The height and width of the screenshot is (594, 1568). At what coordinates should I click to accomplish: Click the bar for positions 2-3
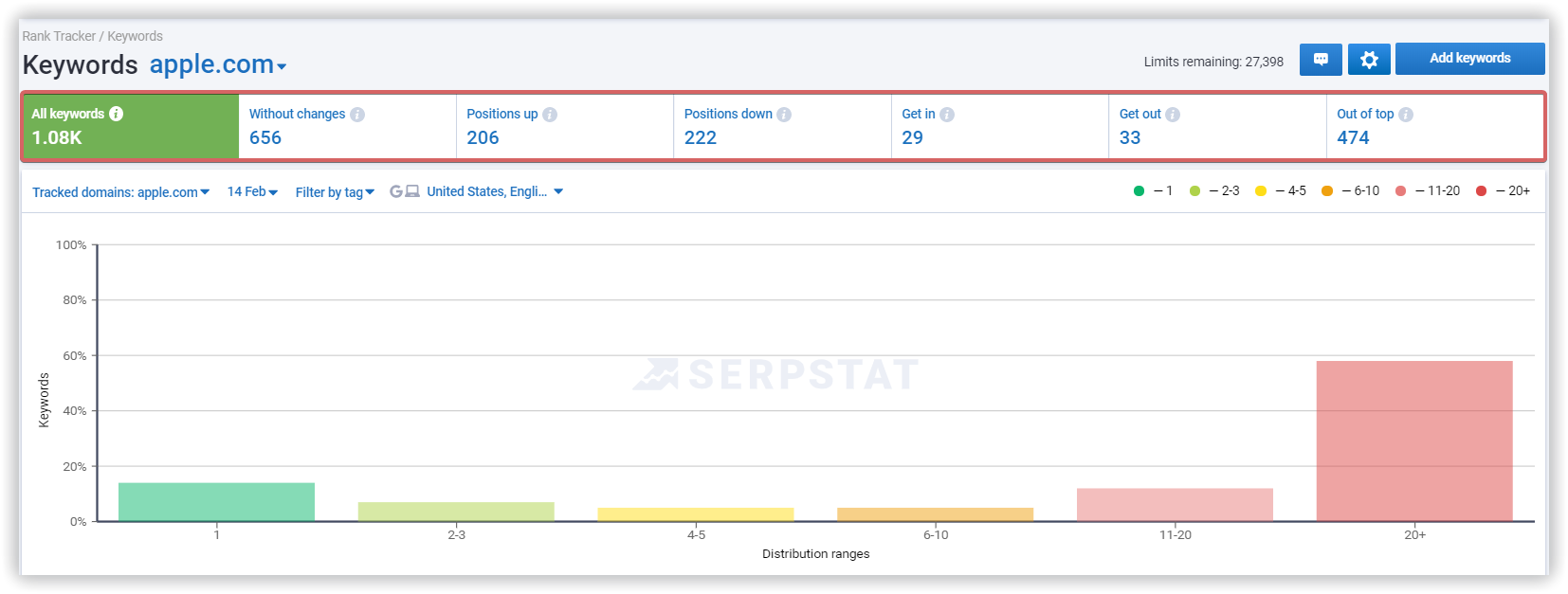(456, 512)
